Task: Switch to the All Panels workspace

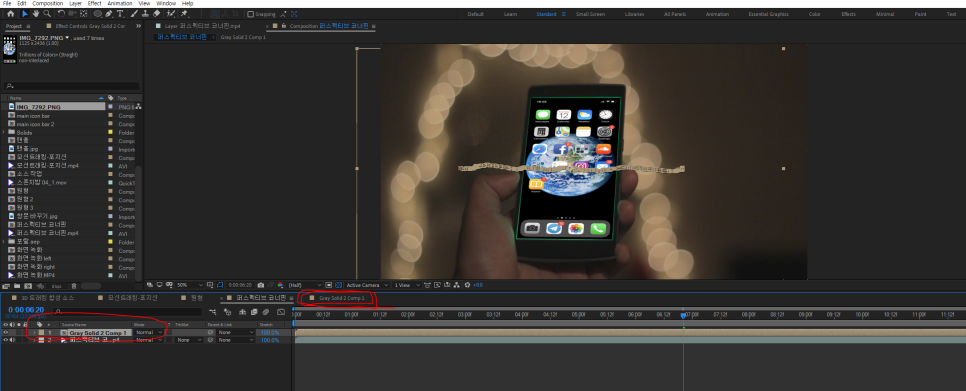Action: point(675,14)
